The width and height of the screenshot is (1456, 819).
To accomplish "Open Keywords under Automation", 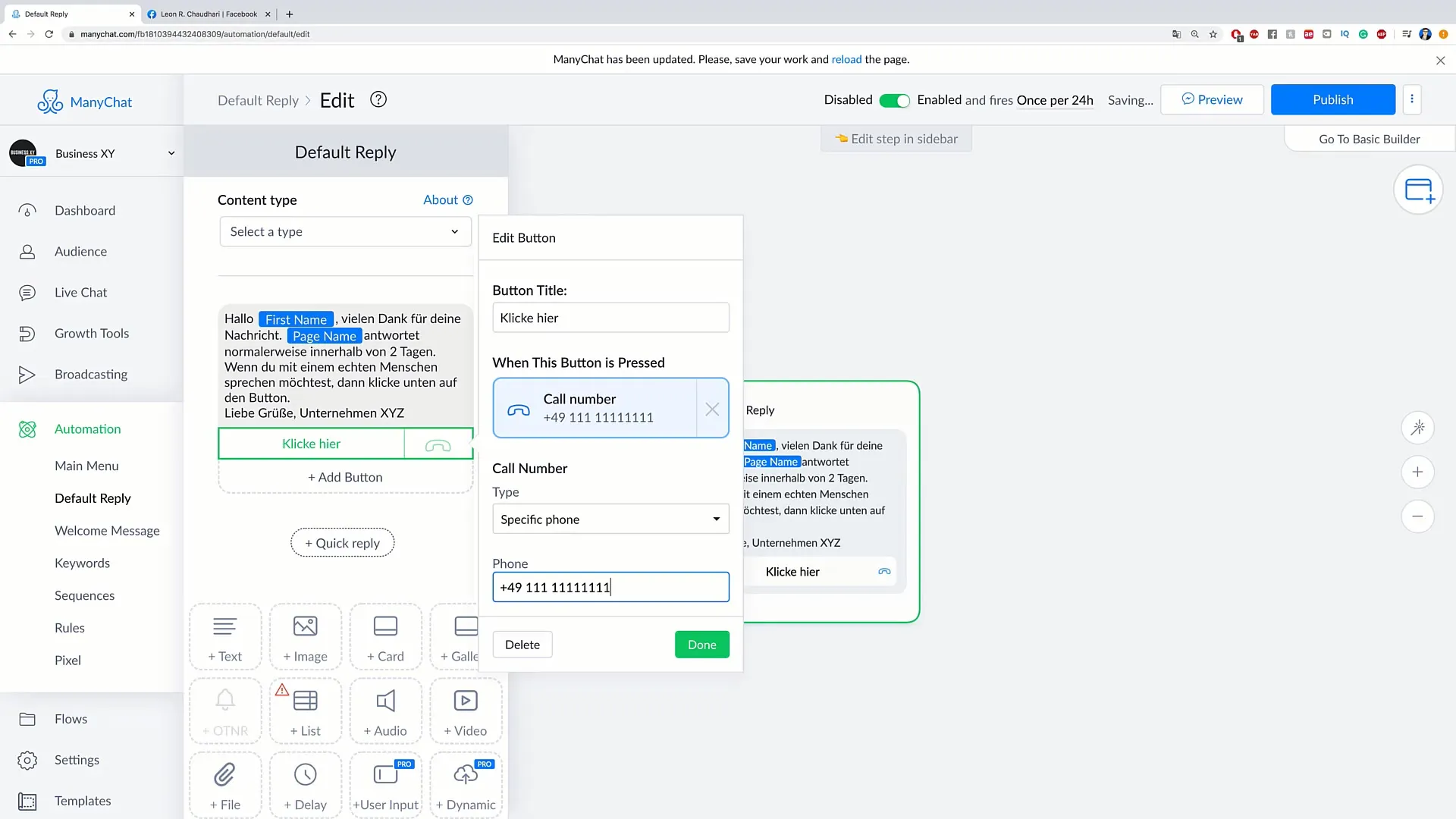I will [82, 563].
